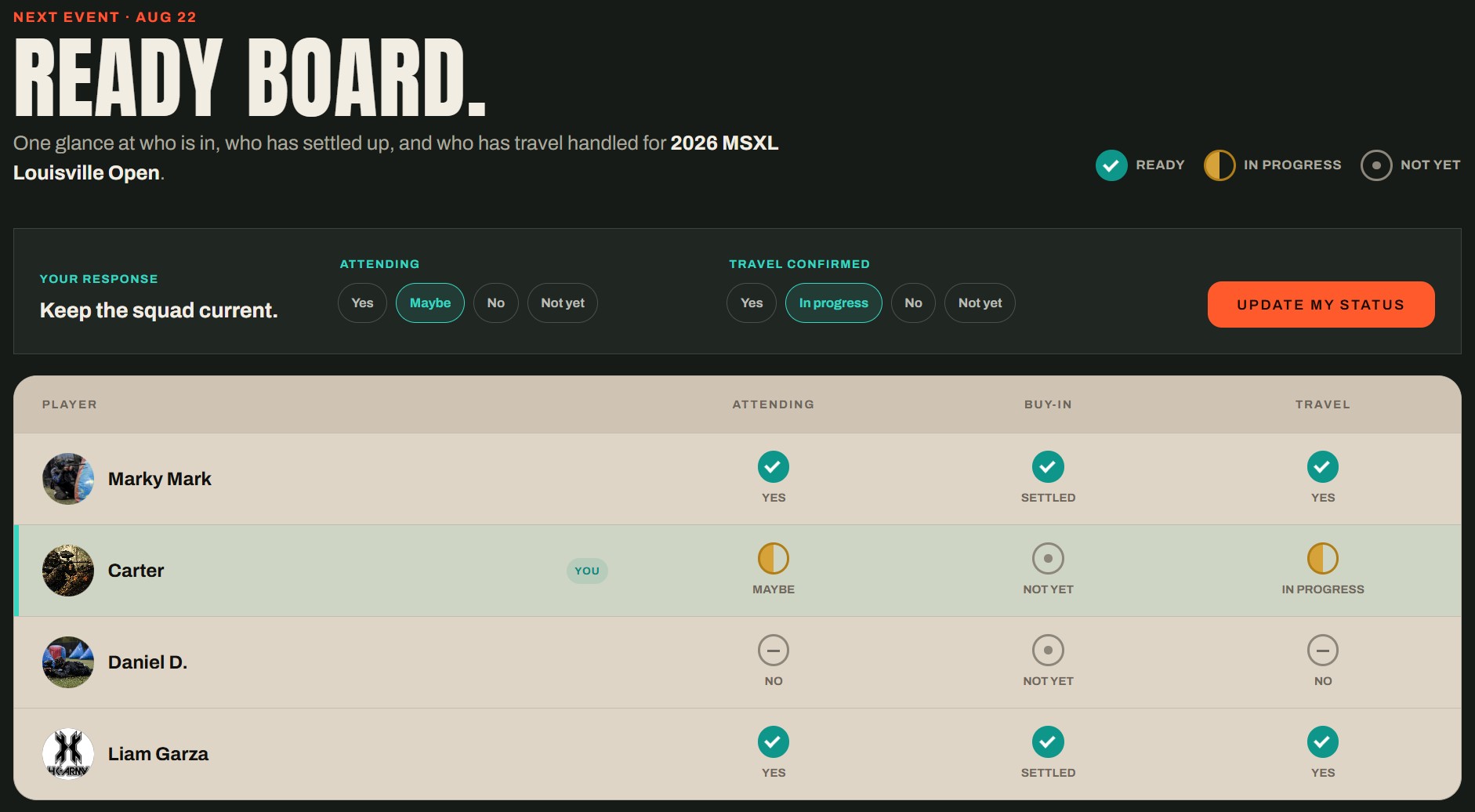Select Maybe under Attending
1475x812 pixels.
(430, 303)
